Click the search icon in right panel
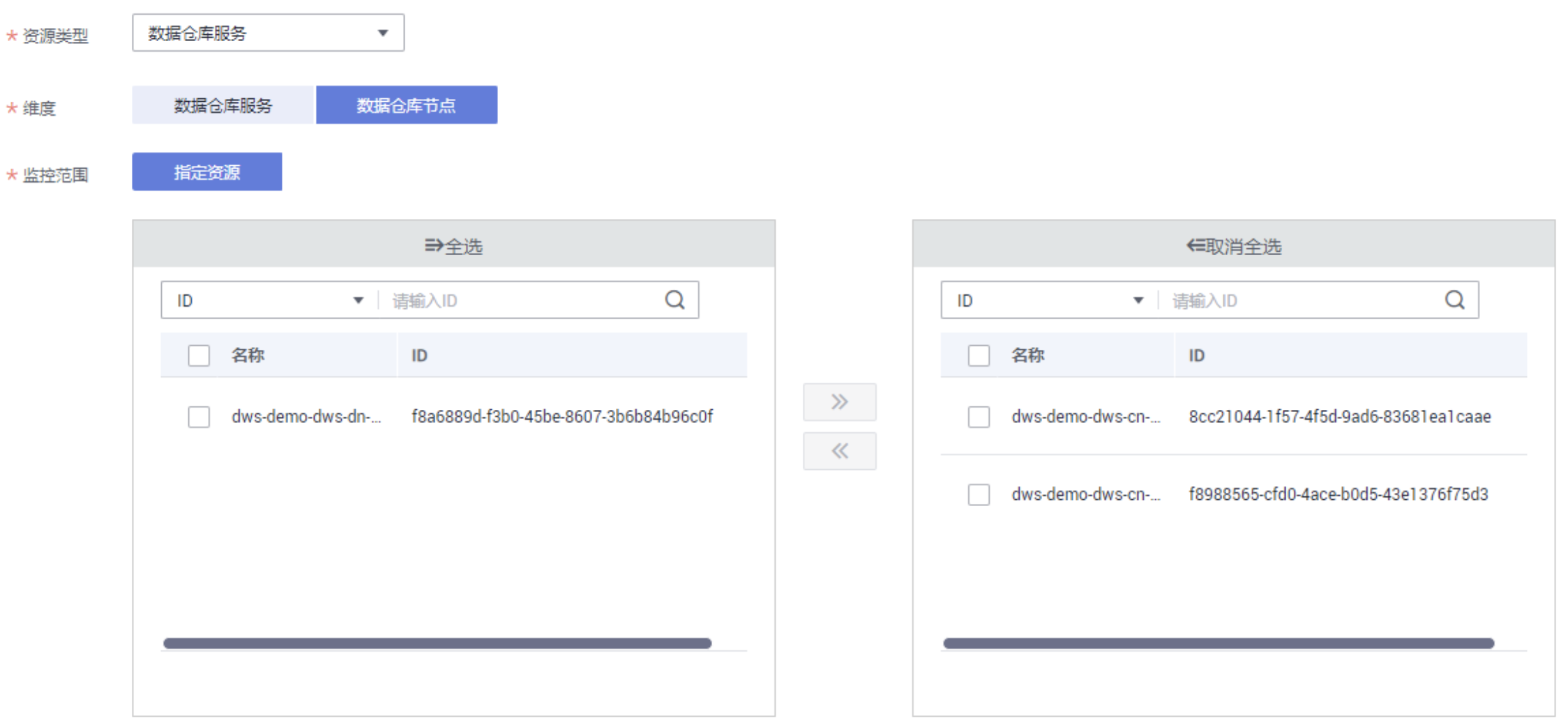Image resolution: width=1568 pixels, height=725 pixels. pyautogui.click(x=1454, y=300)
